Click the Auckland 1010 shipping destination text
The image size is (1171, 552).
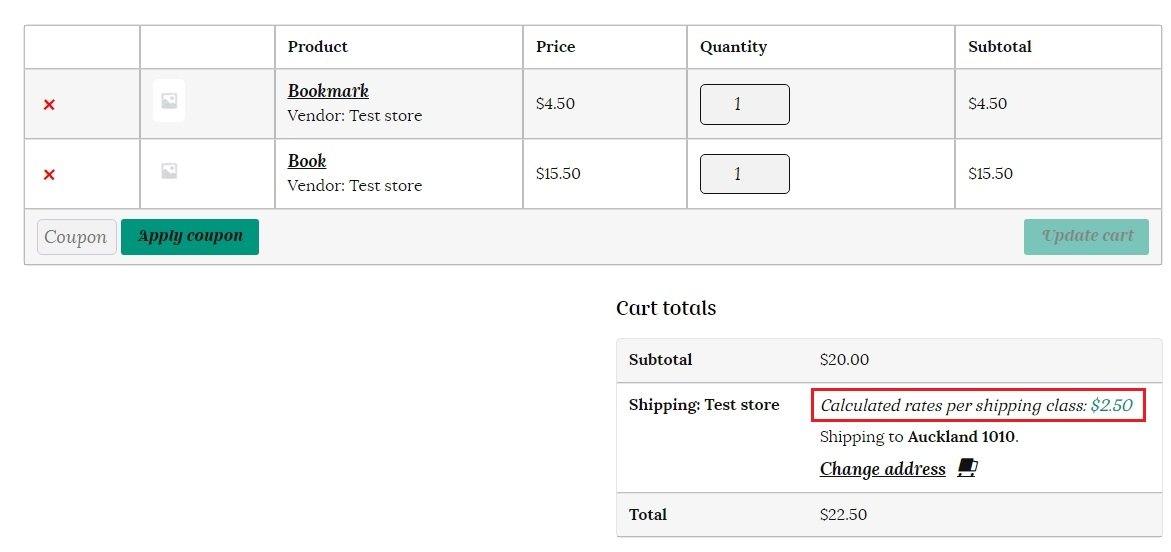(961, 437)
